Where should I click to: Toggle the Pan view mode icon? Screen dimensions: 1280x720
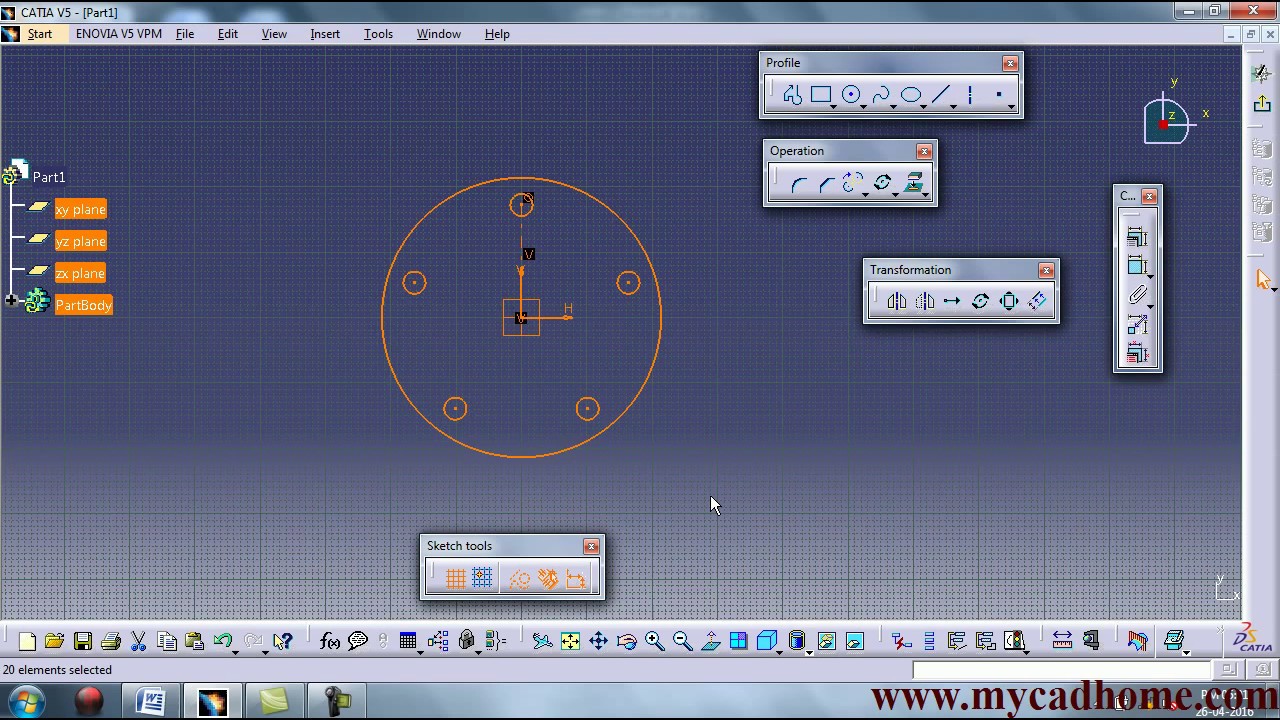coord(598,641)
